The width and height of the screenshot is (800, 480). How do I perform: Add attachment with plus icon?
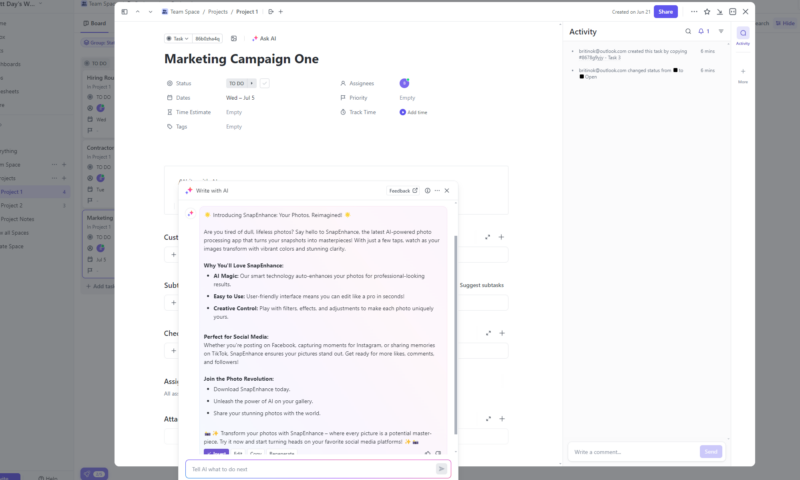(502, 419)
